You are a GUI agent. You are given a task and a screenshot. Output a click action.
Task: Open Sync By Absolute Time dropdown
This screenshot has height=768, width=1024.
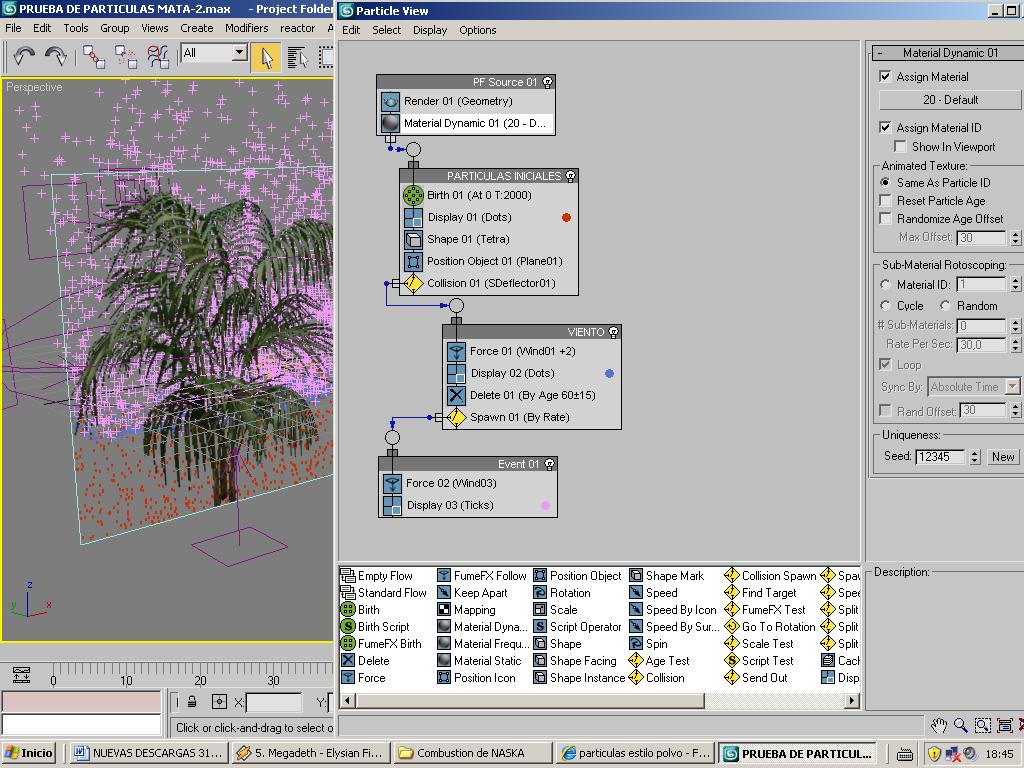coord(1012,387)
